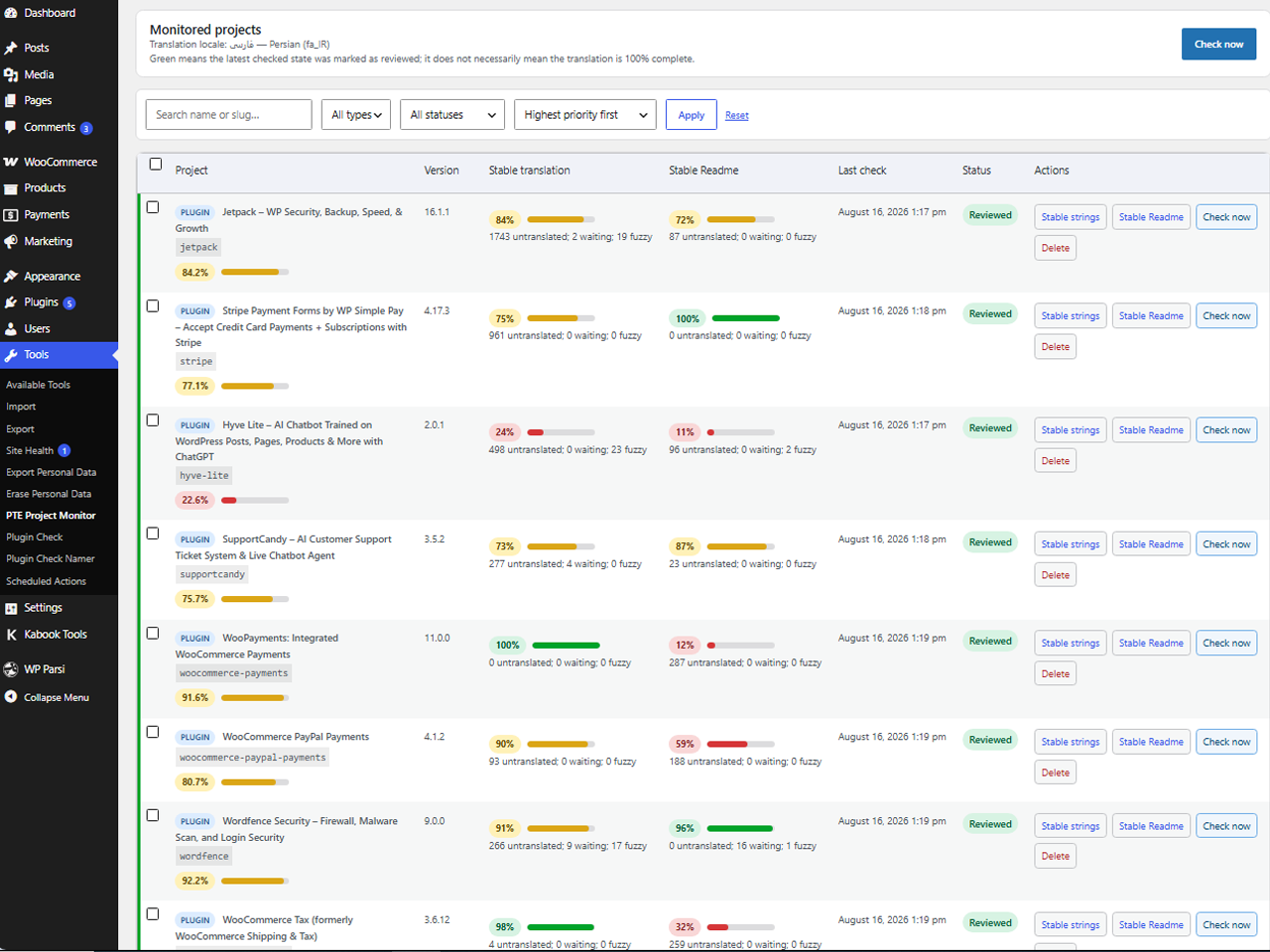The image size is (1270, 952).
Task: Check the Jetpack row checkbox
Action: pos(153,207)
